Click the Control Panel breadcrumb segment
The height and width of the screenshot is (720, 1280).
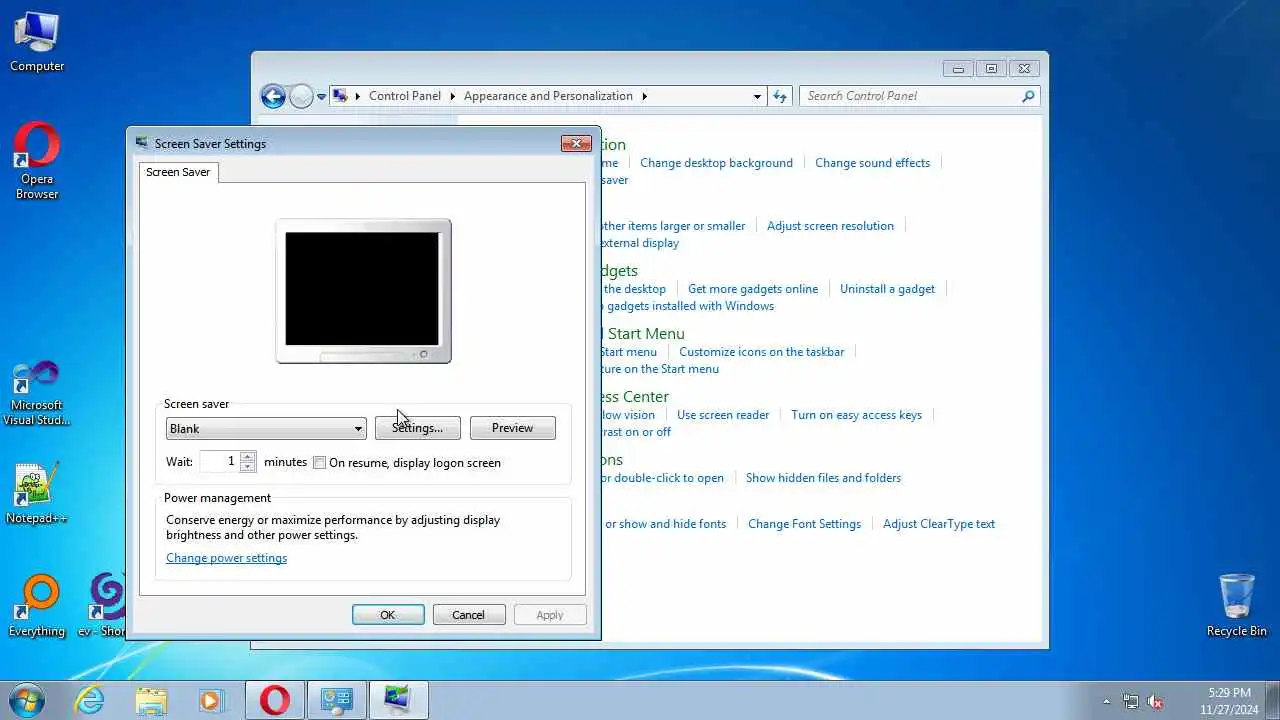point(405,96)
